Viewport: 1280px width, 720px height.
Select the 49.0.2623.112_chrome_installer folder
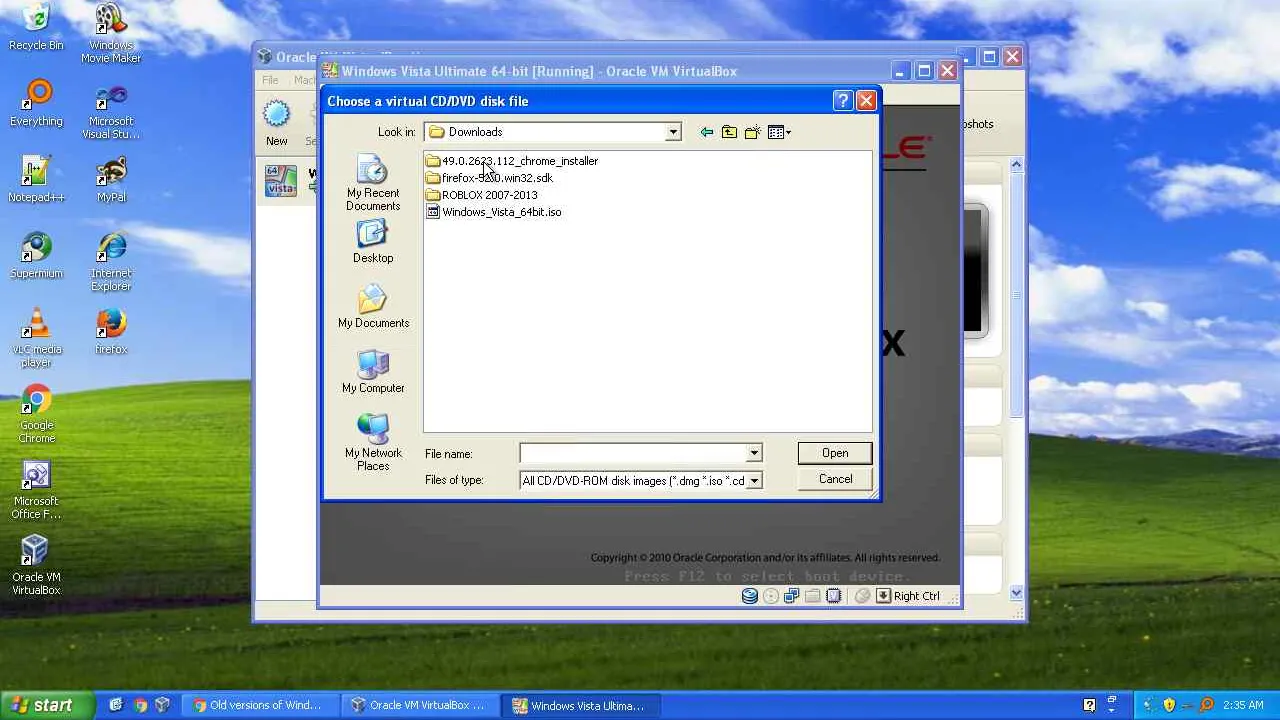pos(511,161)
